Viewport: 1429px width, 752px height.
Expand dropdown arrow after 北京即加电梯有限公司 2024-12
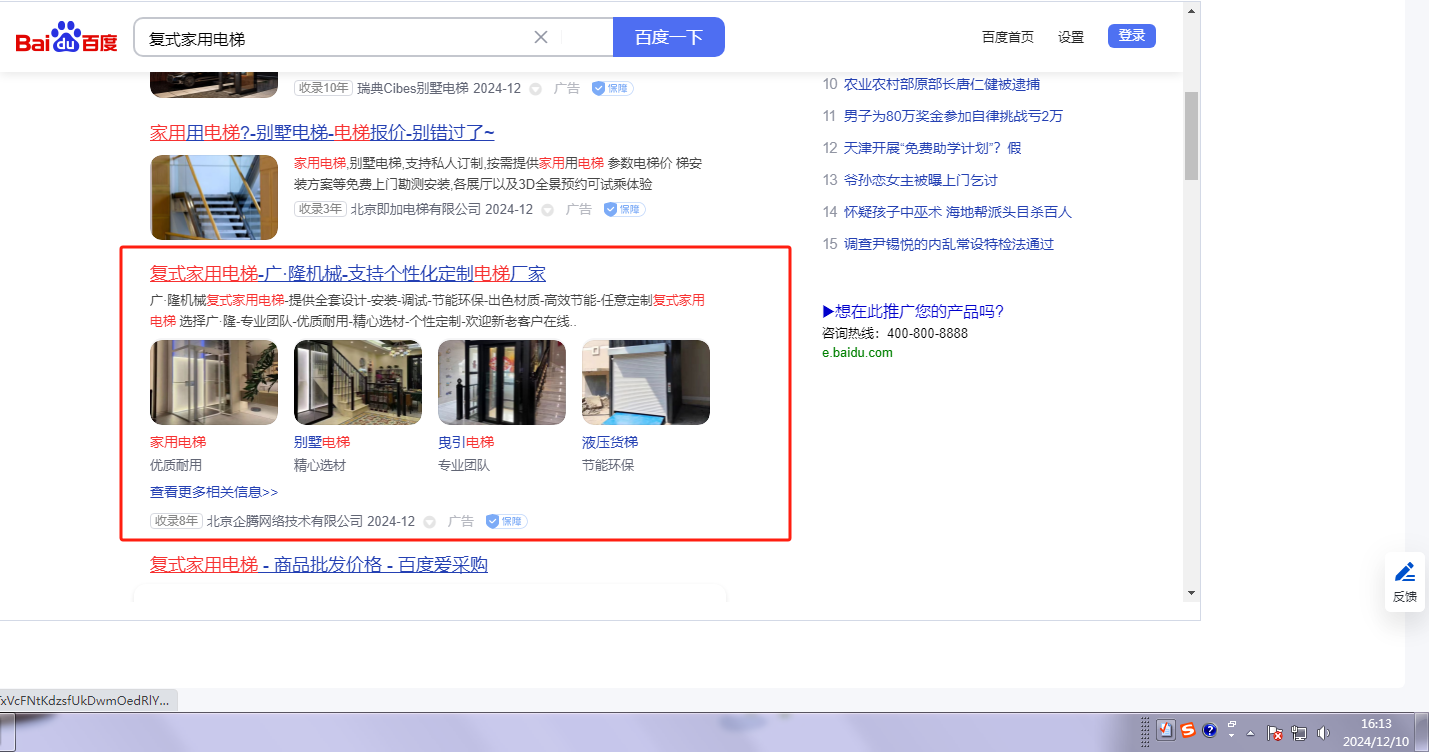click(x=548, y=210)
